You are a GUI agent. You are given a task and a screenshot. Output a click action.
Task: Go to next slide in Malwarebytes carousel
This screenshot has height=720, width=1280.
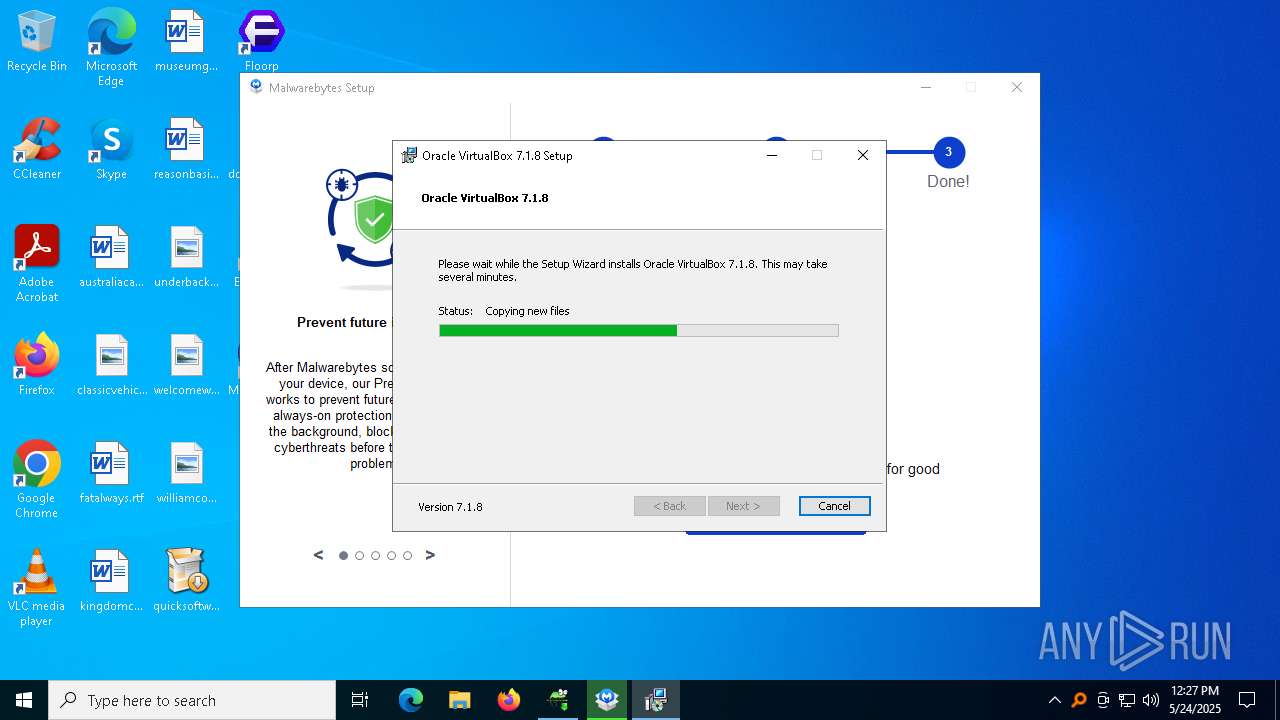430,555
